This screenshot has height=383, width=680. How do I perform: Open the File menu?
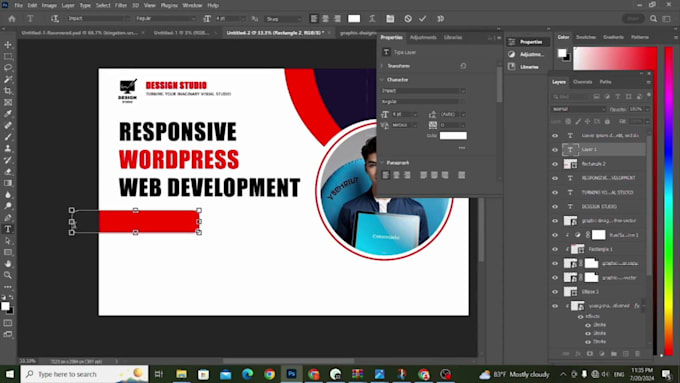pyautogui.click(x=18, y=5)
